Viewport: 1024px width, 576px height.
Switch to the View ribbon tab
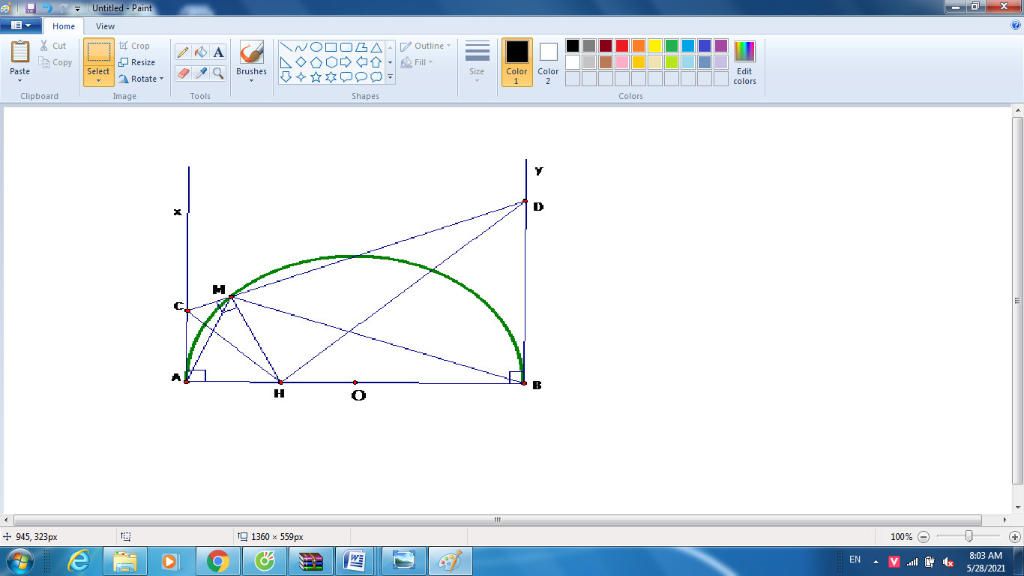click(105, 26)
